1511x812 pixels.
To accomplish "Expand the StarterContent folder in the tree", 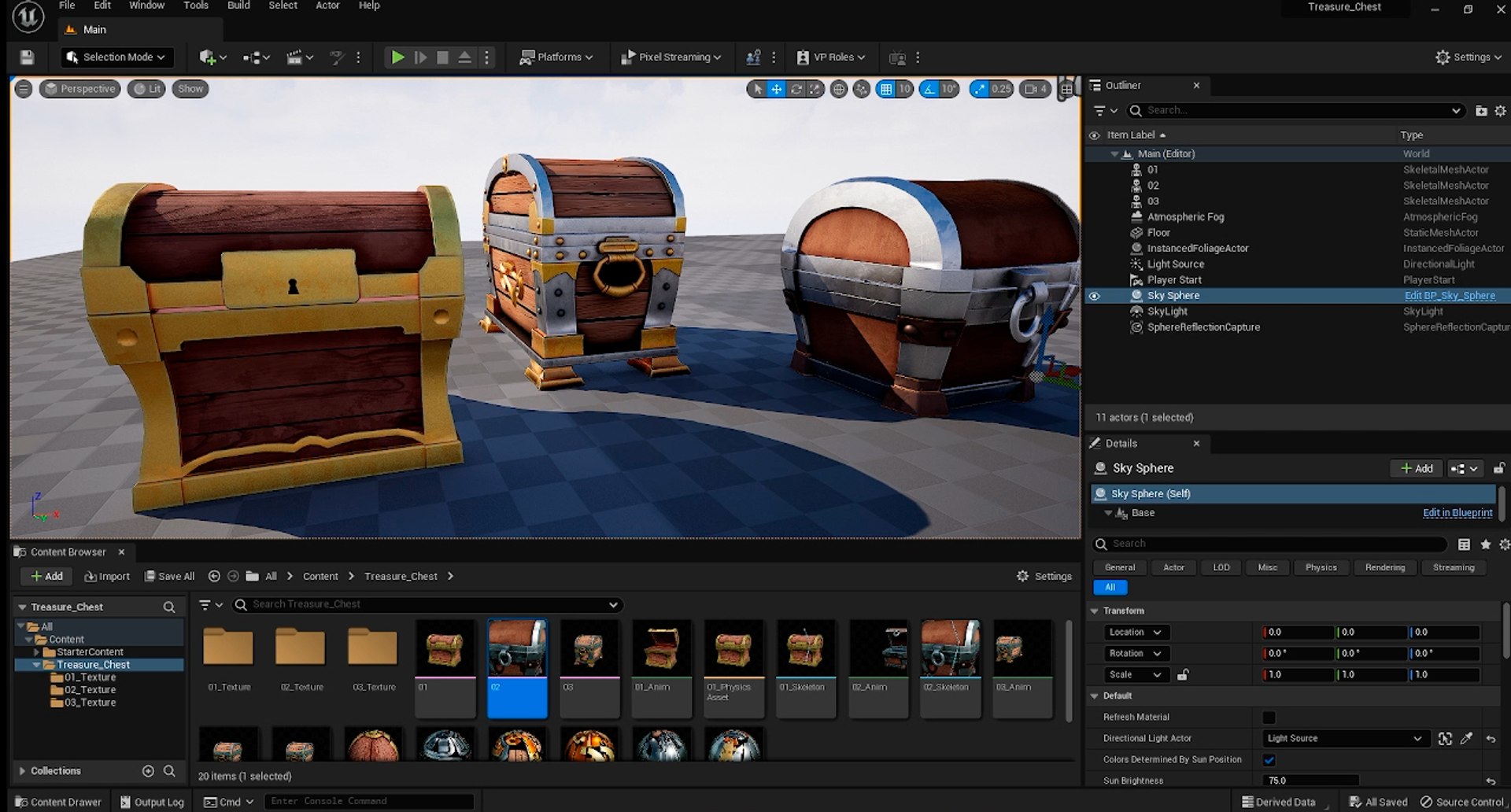I will (x=36, y=652).
